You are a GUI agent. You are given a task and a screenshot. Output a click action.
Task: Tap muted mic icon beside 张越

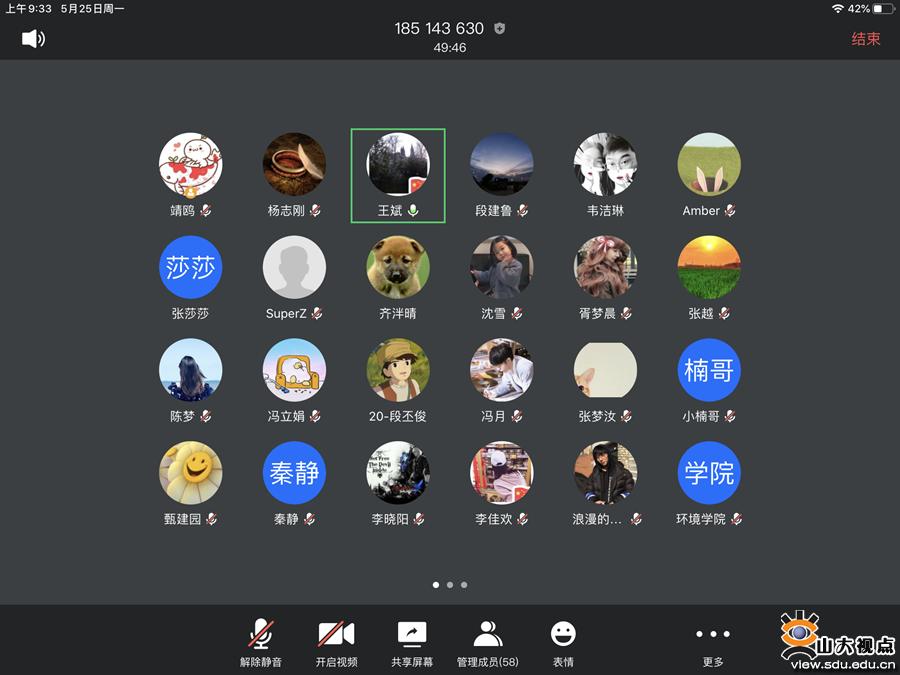click(x=724, y=313)
